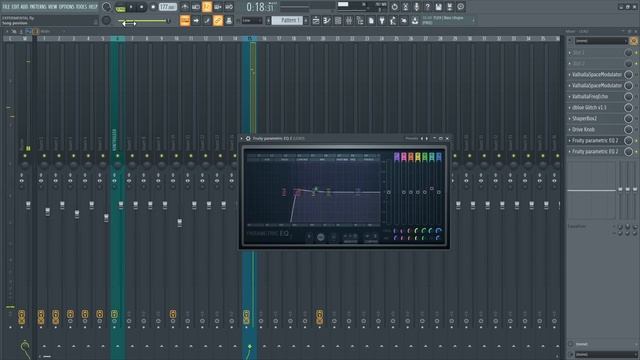Click the transport Play button
This screenshot has height=360, width=640.
click(x=131, y=7)
